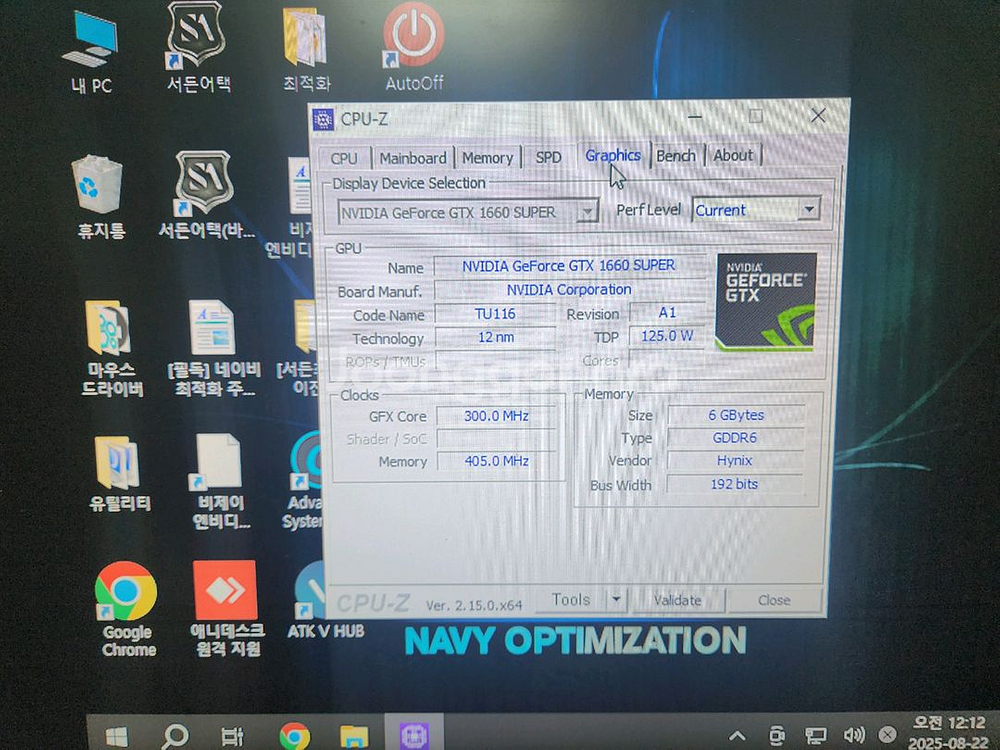
Task: Click the GPU Name field value
Action: tap(568, 265)
